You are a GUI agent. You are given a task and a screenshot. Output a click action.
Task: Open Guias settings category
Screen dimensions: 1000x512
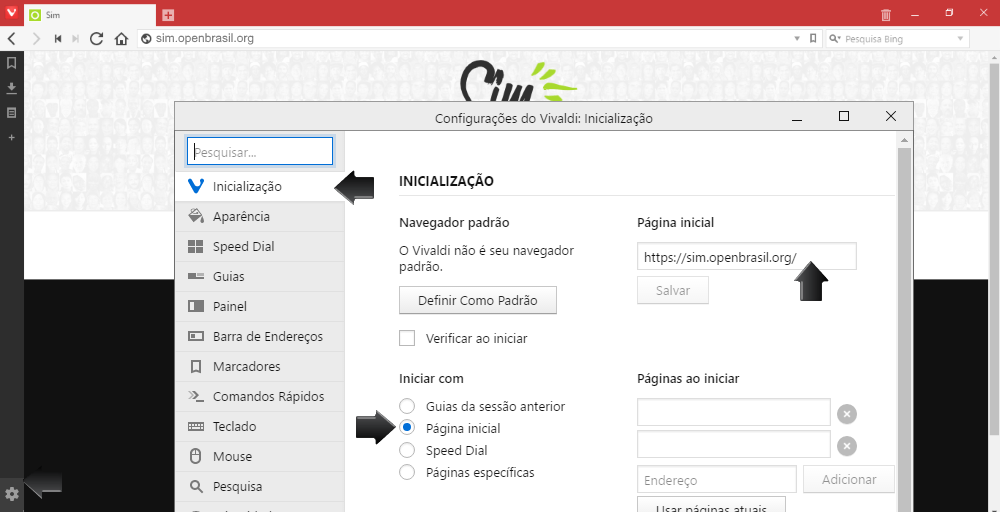tap(260, 276)
